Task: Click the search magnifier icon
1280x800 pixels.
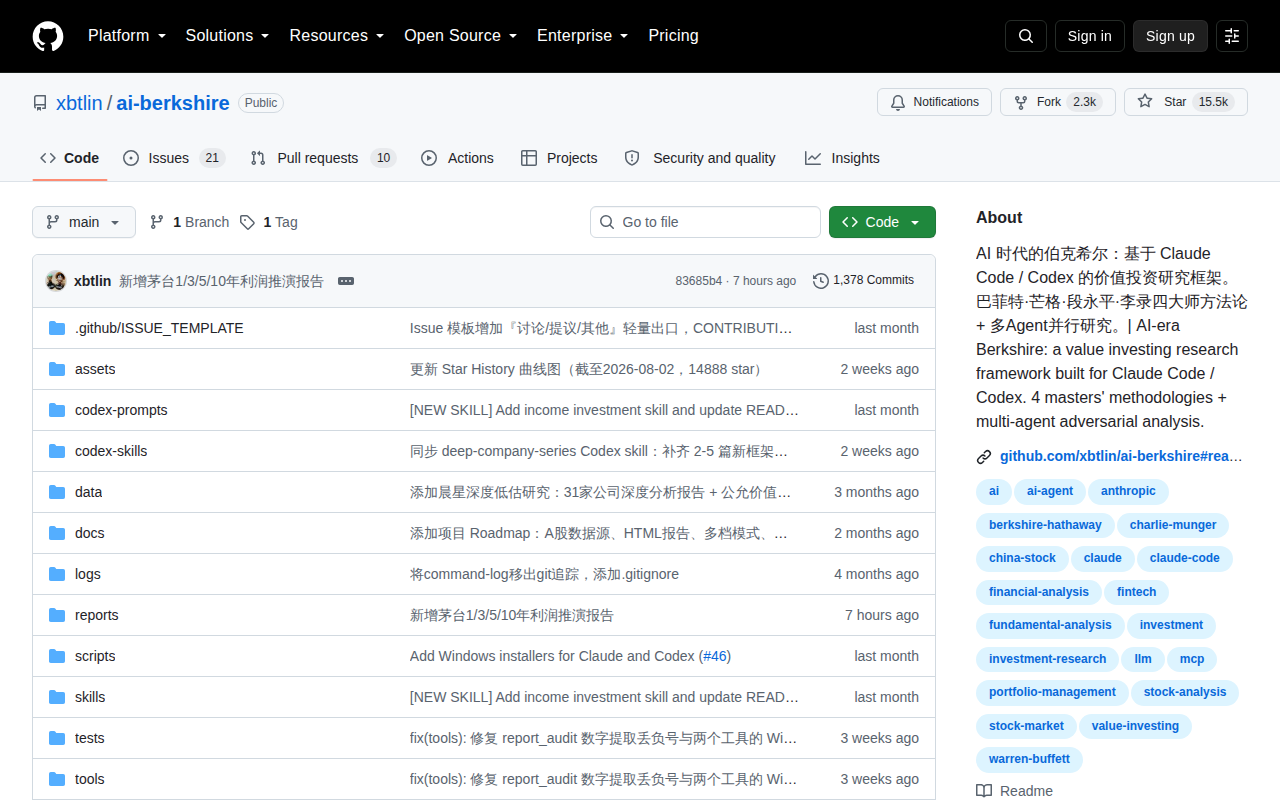Action: click(1026, 36)
